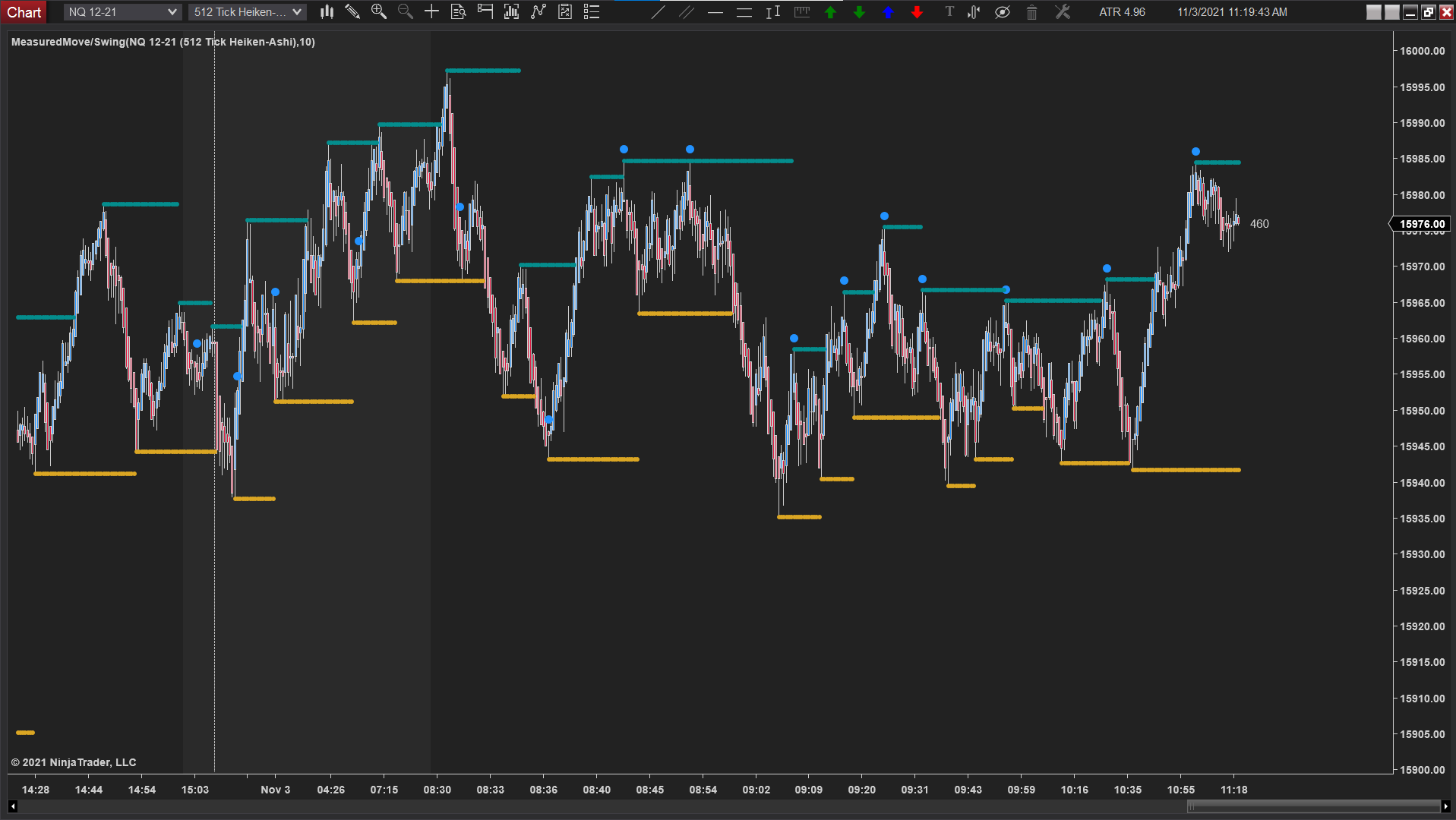Select the Text T drawing tool

(x=949, y=11)
